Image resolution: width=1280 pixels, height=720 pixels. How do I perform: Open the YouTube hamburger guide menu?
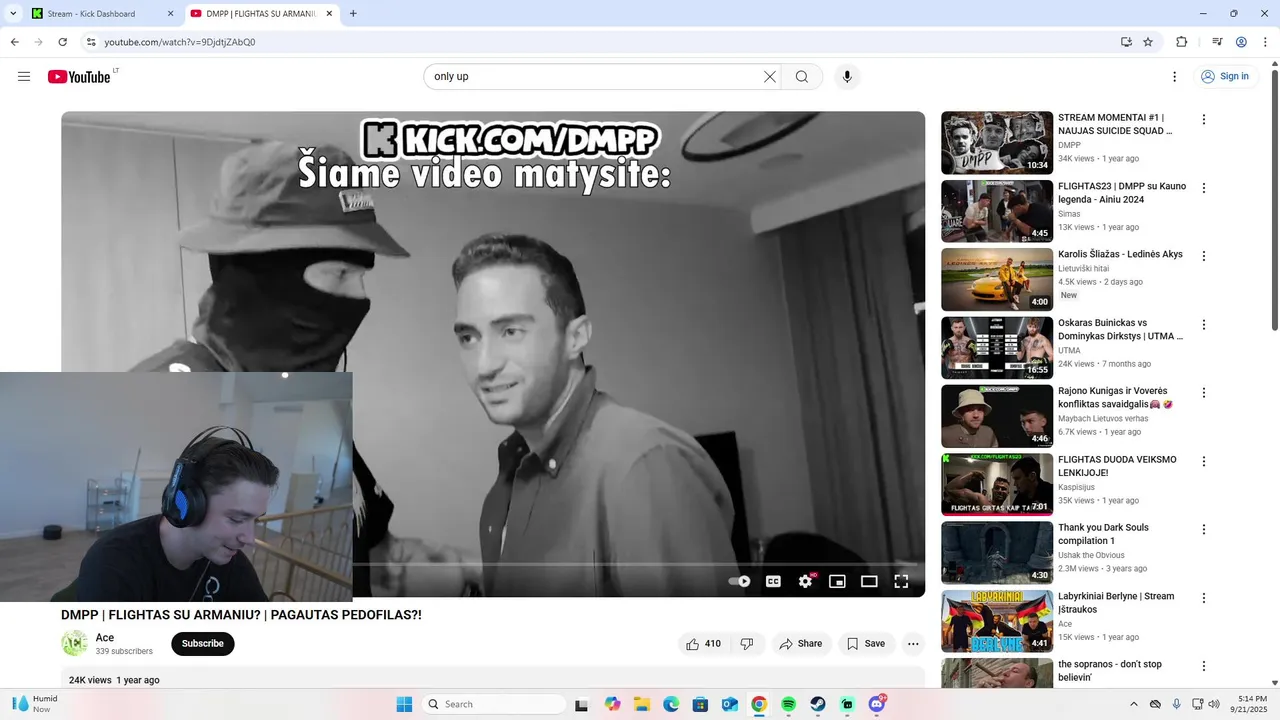pyautogui.click(x=24, y=77)
